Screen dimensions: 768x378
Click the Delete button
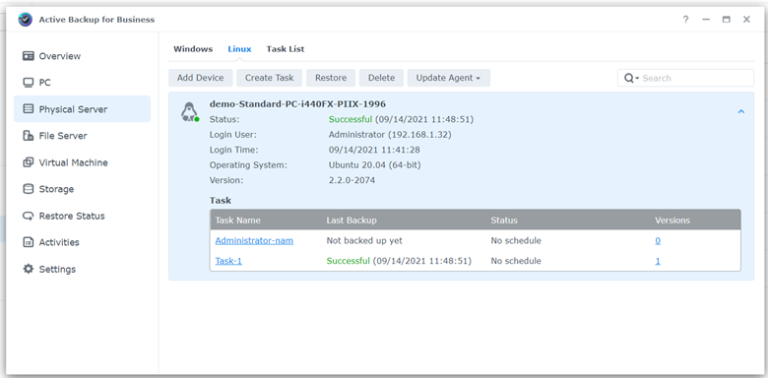pos(381,78)
